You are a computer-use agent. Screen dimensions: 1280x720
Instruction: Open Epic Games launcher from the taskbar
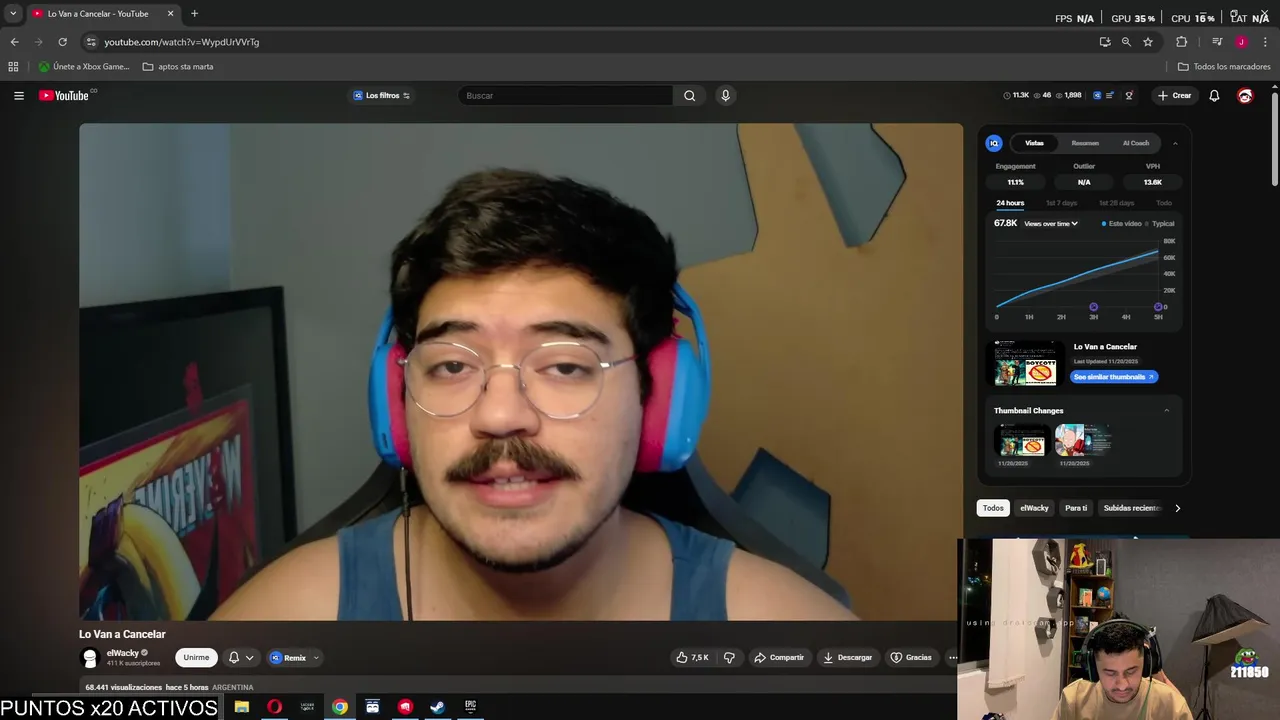[x=470, y=707]
